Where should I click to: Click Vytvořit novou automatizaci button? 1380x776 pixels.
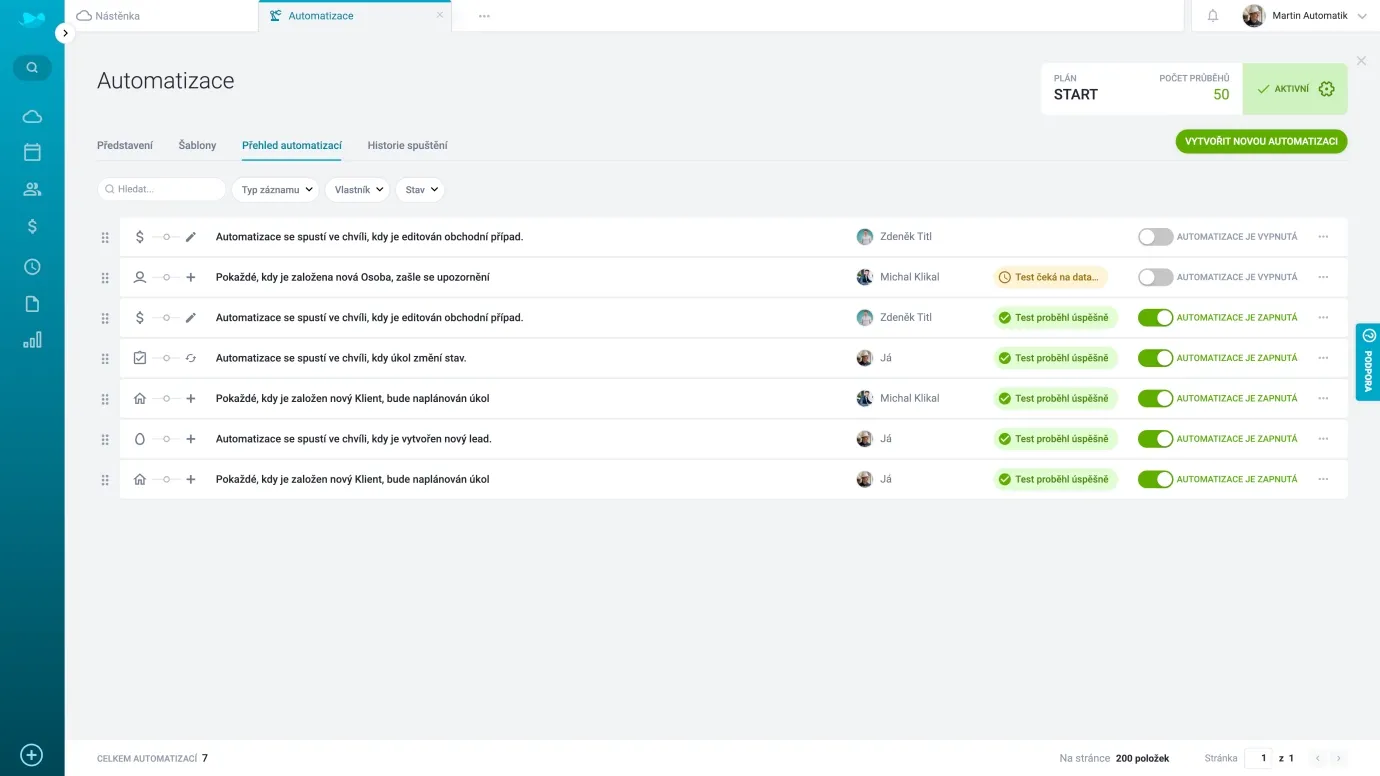[x=1261, y=142]
